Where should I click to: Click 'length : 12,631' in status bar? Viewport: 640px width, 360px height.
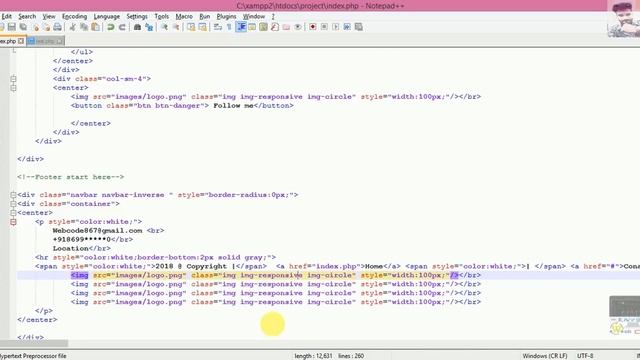(313, 356)
